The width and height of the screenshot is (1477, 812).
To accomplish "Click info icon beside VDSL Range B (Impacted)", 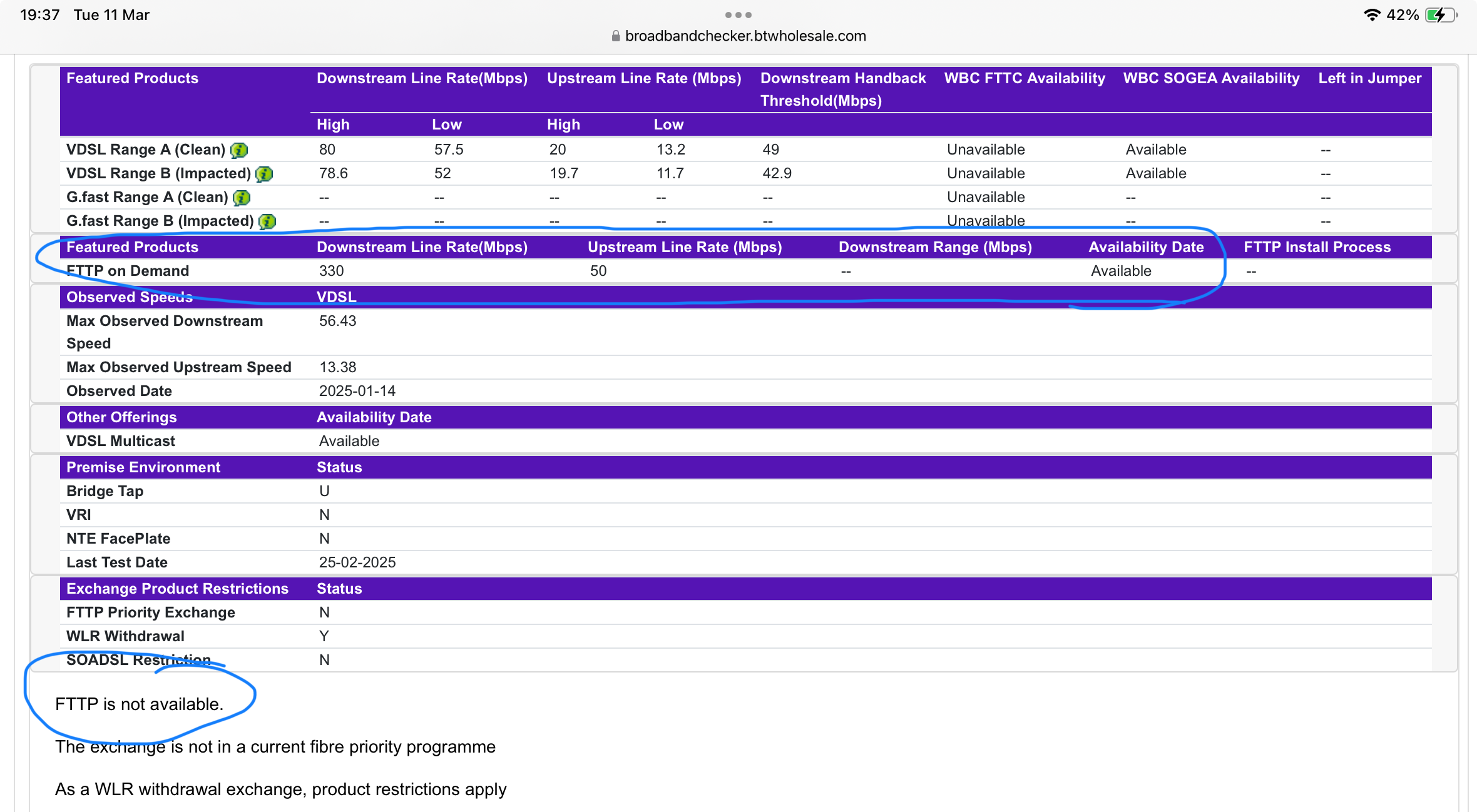I will (x=265, y=174).
